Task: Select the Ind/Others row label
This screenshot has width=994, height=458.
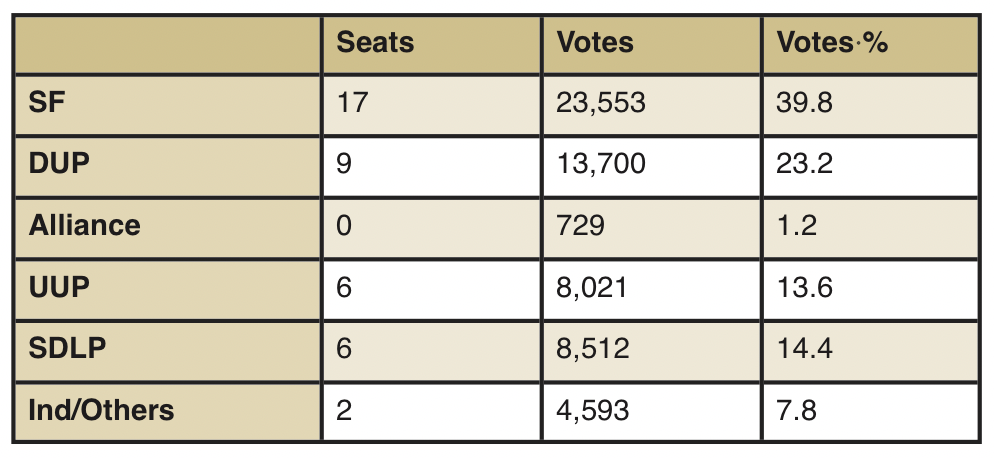Action: pos(101,410)
